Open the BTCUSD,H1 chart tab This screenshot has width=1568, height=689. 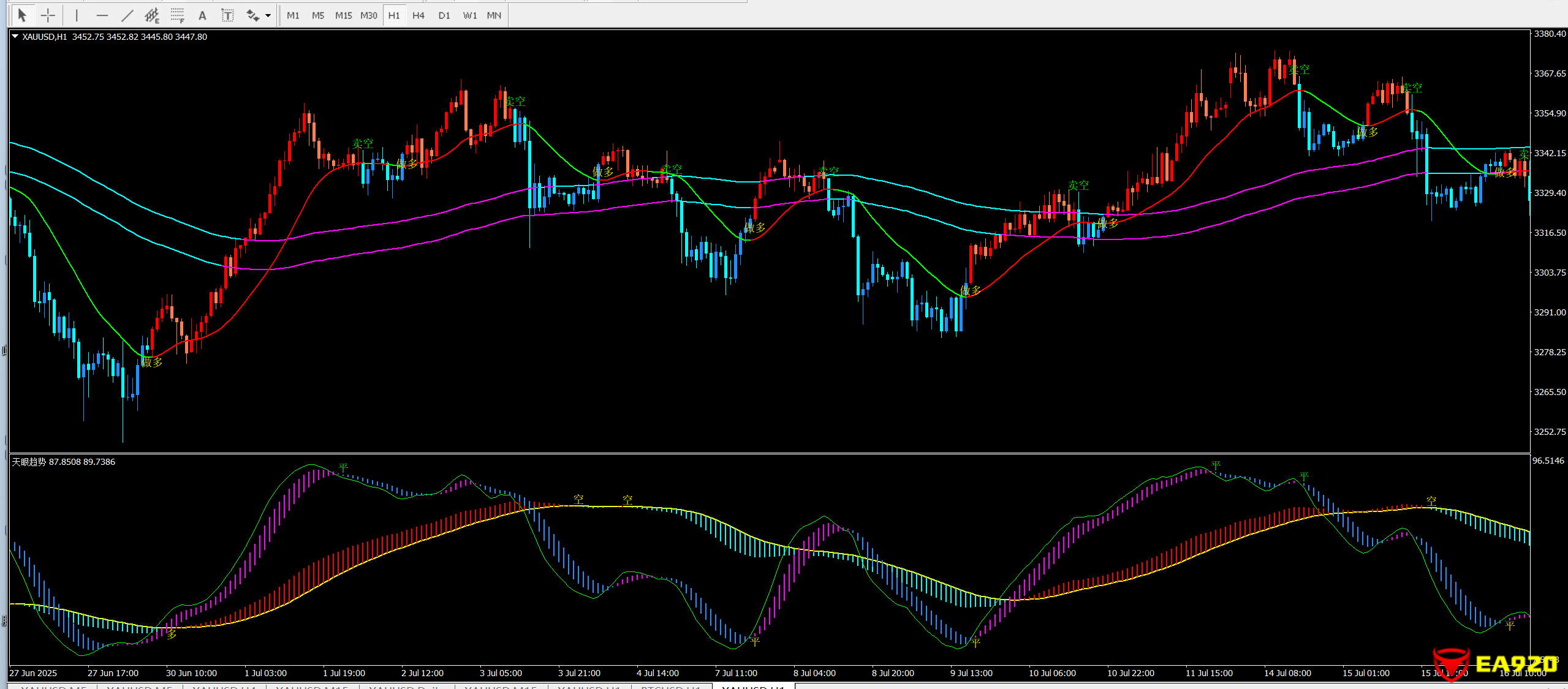(671, 687)
